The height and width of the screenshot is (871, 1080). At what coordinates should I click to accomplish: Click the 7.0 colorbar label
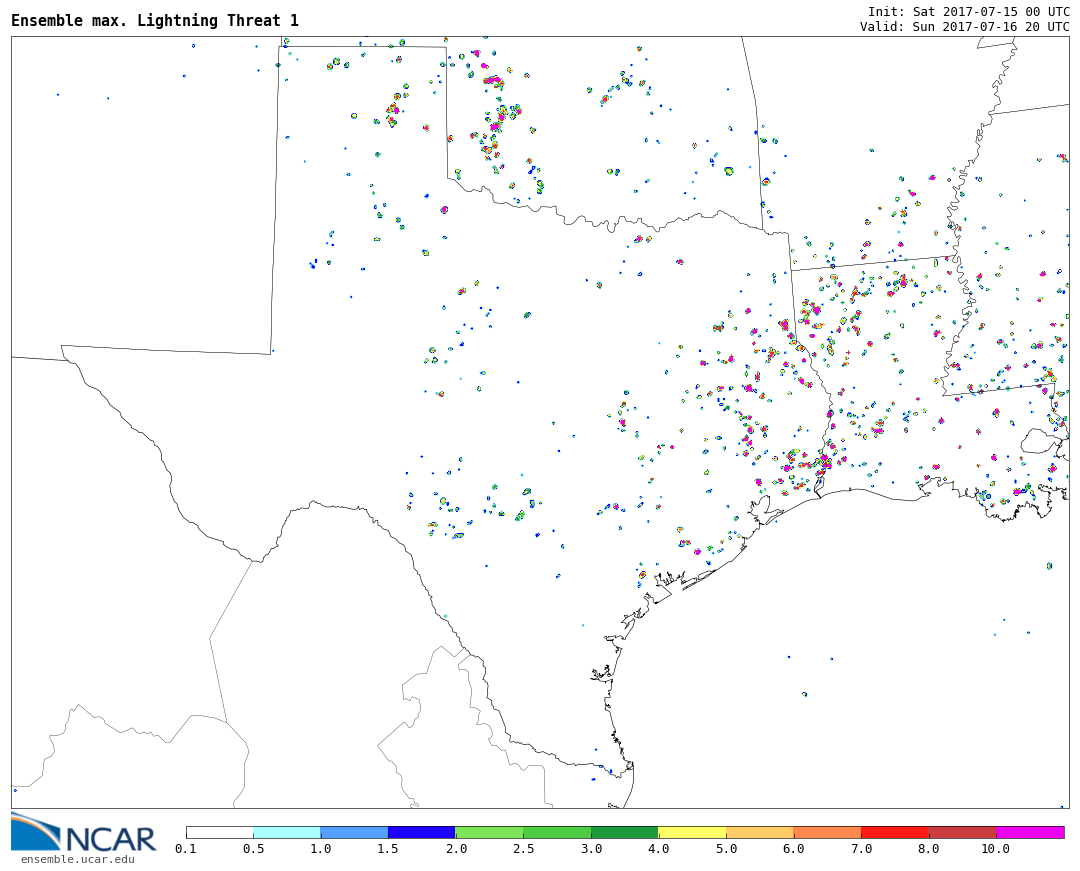click(861, 849)
